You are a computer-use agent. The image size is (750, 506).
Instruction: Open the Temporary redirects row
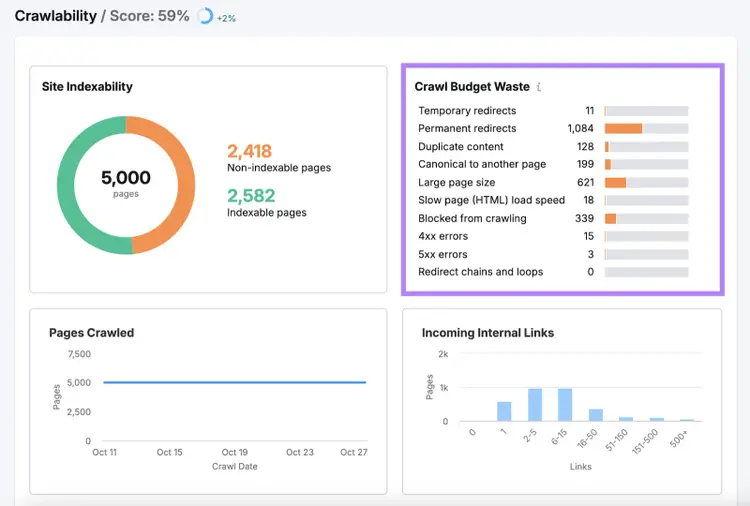click(x=553, y=111)
